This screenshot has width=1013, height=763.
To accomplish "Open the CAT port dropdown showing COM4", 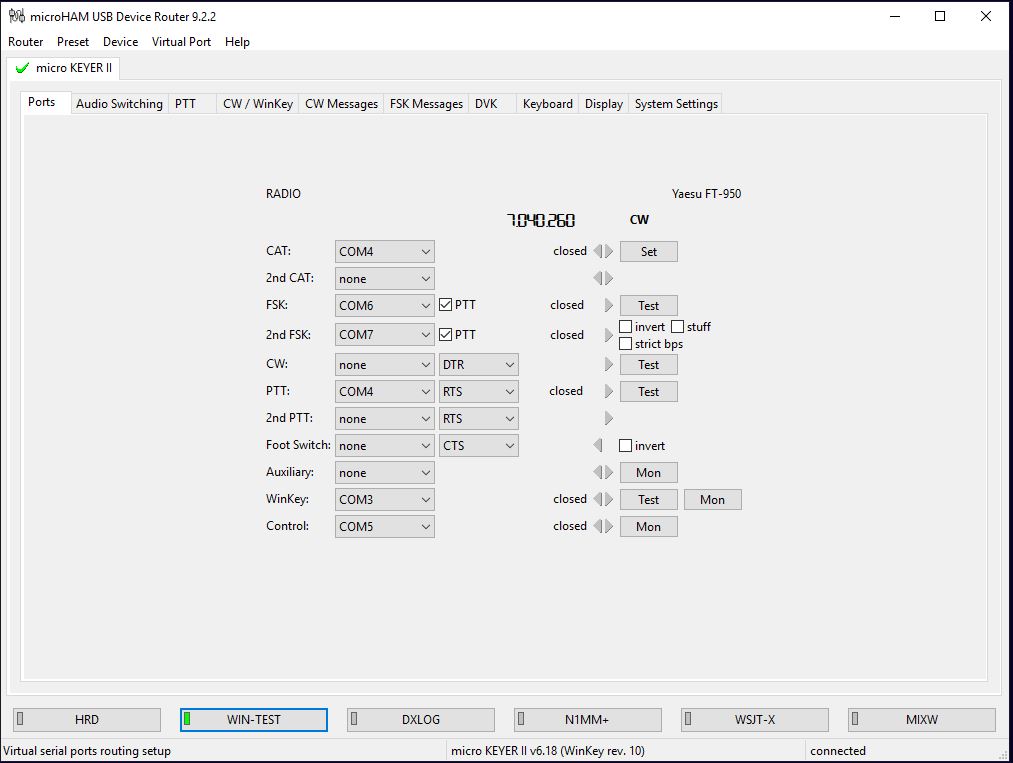I will click(384, 251).
